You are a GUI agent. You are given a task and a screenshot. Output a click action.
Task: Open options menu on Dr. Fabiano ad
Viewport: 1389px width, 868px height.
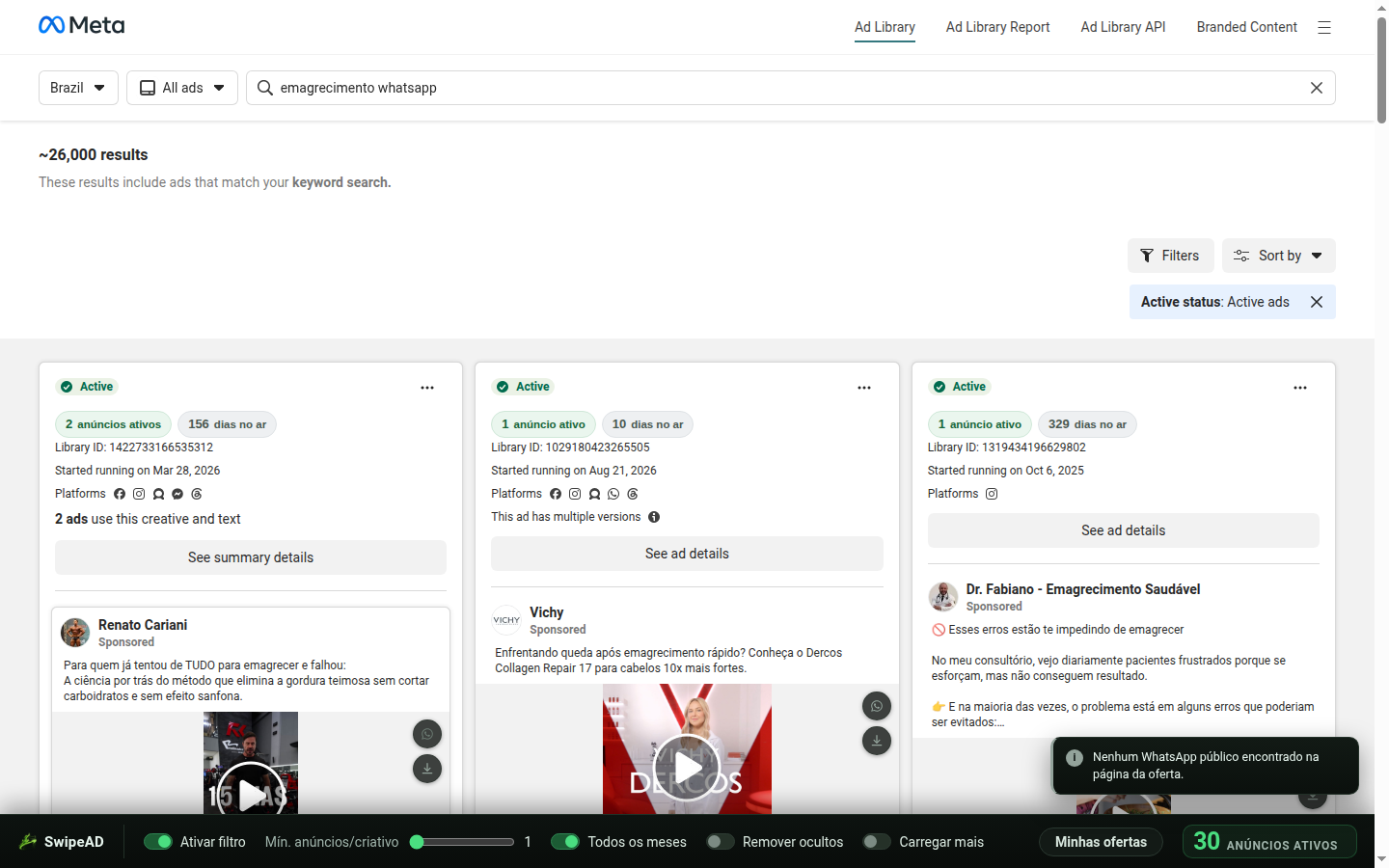click(1300, 388)
